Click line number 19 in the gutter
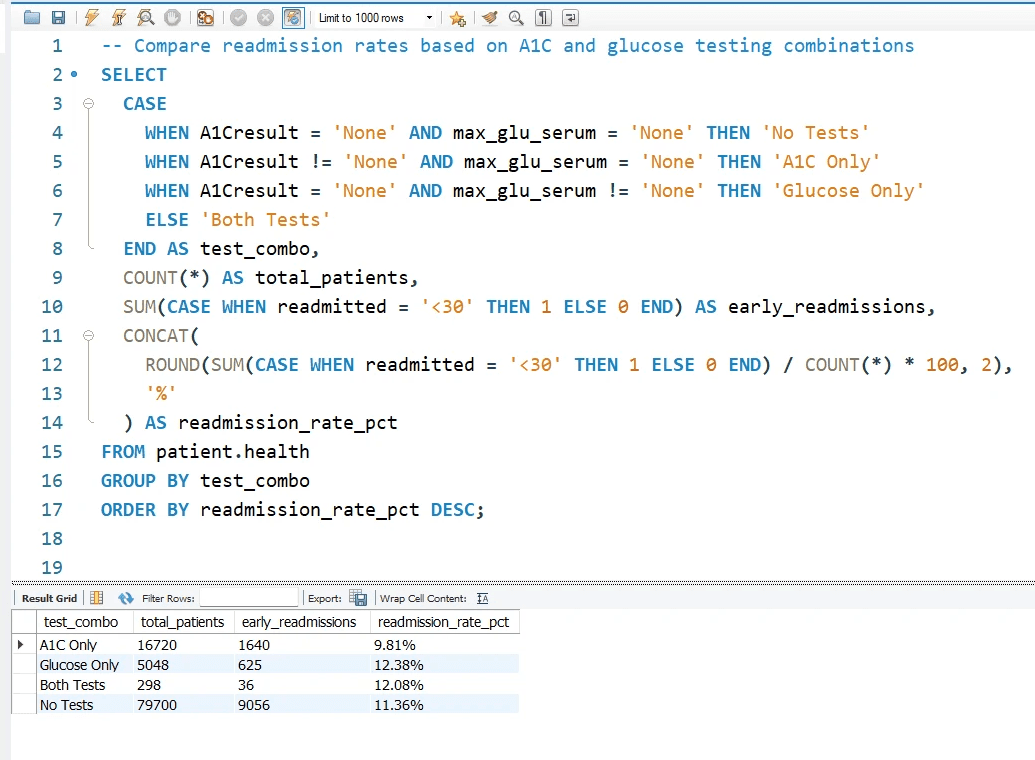Screen dimensions: 1035x760 pos(52,568)
